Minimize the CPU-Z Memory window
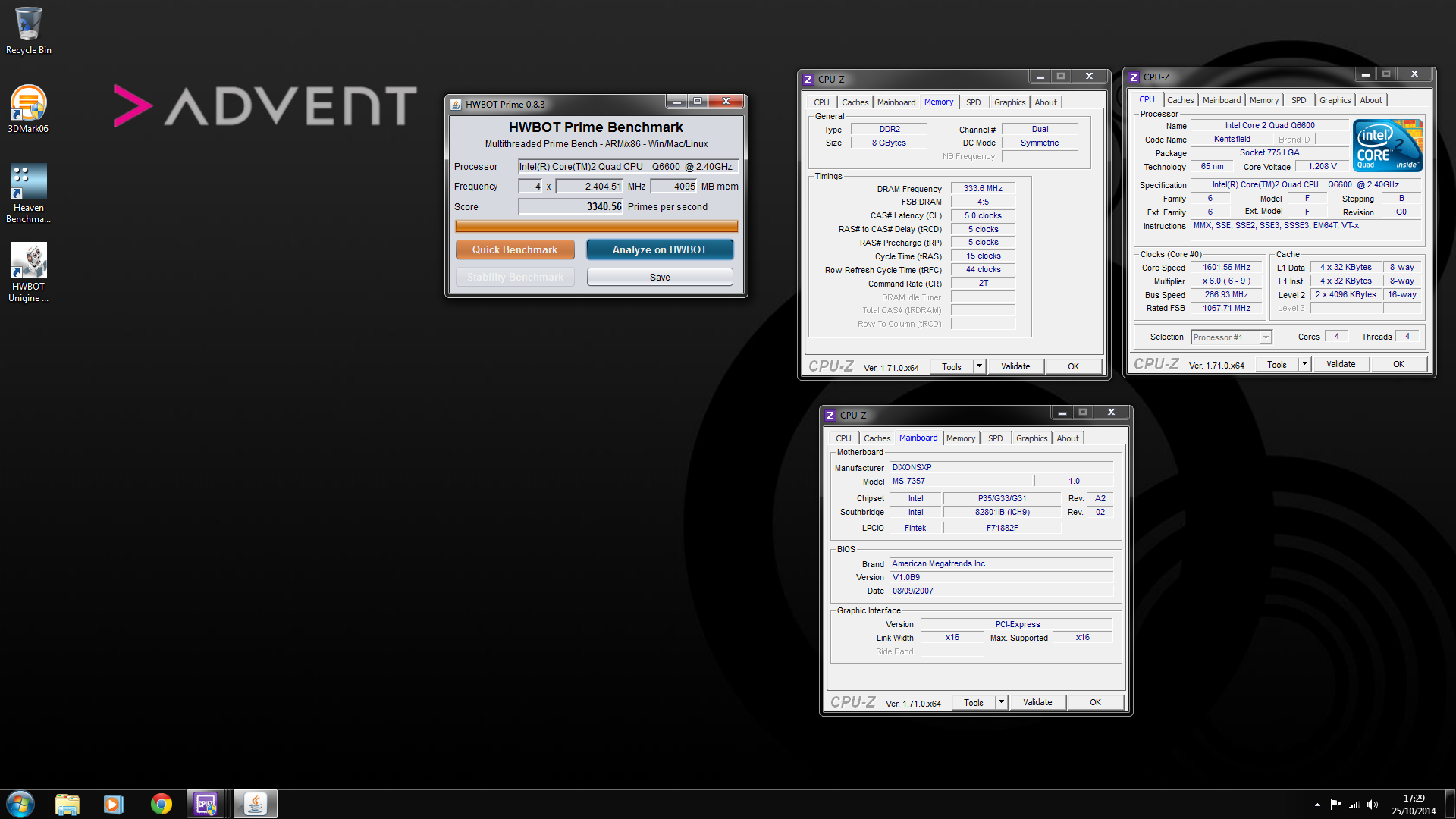This screenshot has height=819, width=1456. 1040,77
